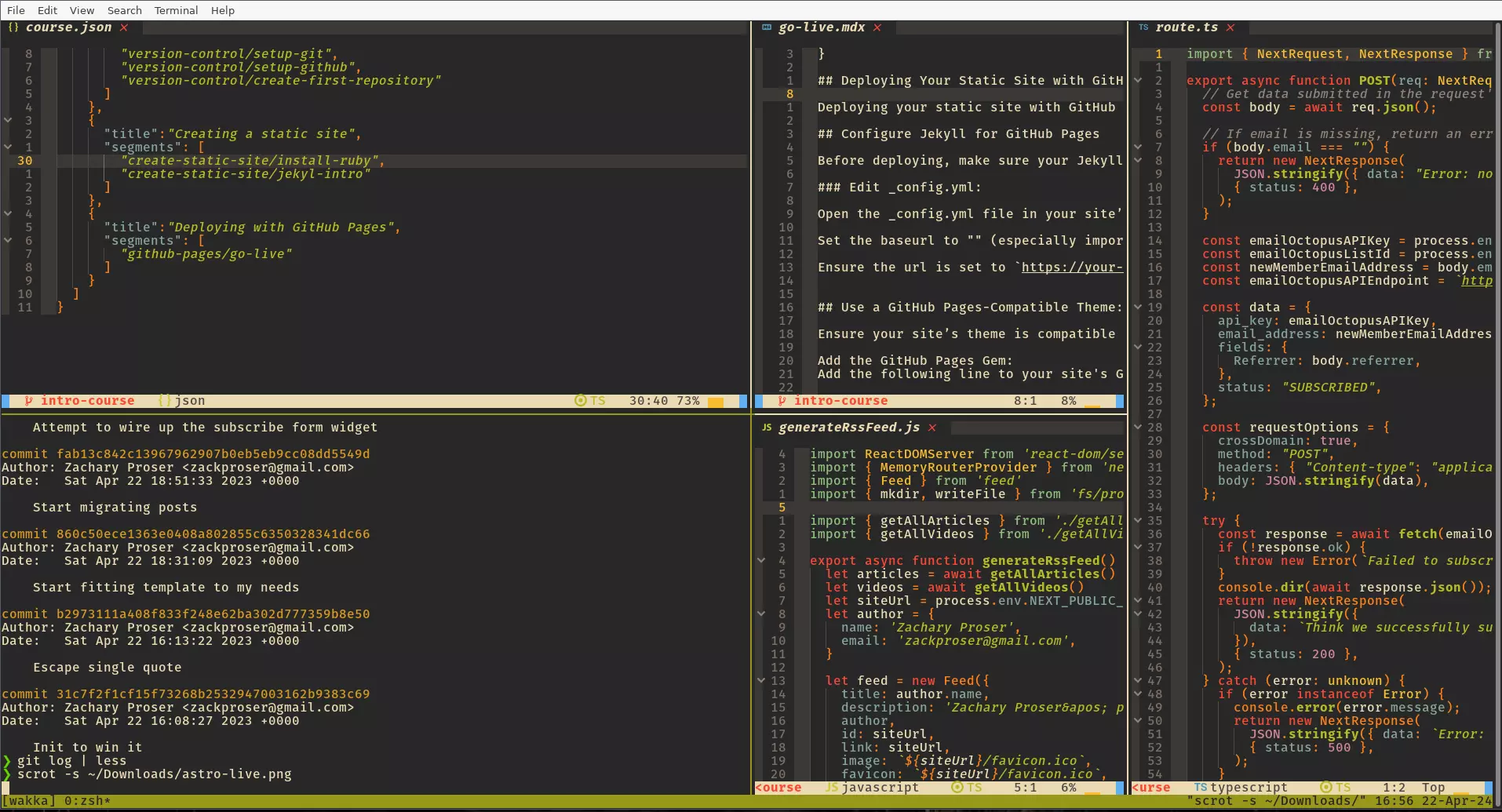Click the branch icon in go-live.mdx statusline
Screen dimensions: 1502x812
click(x=781, y=400)
